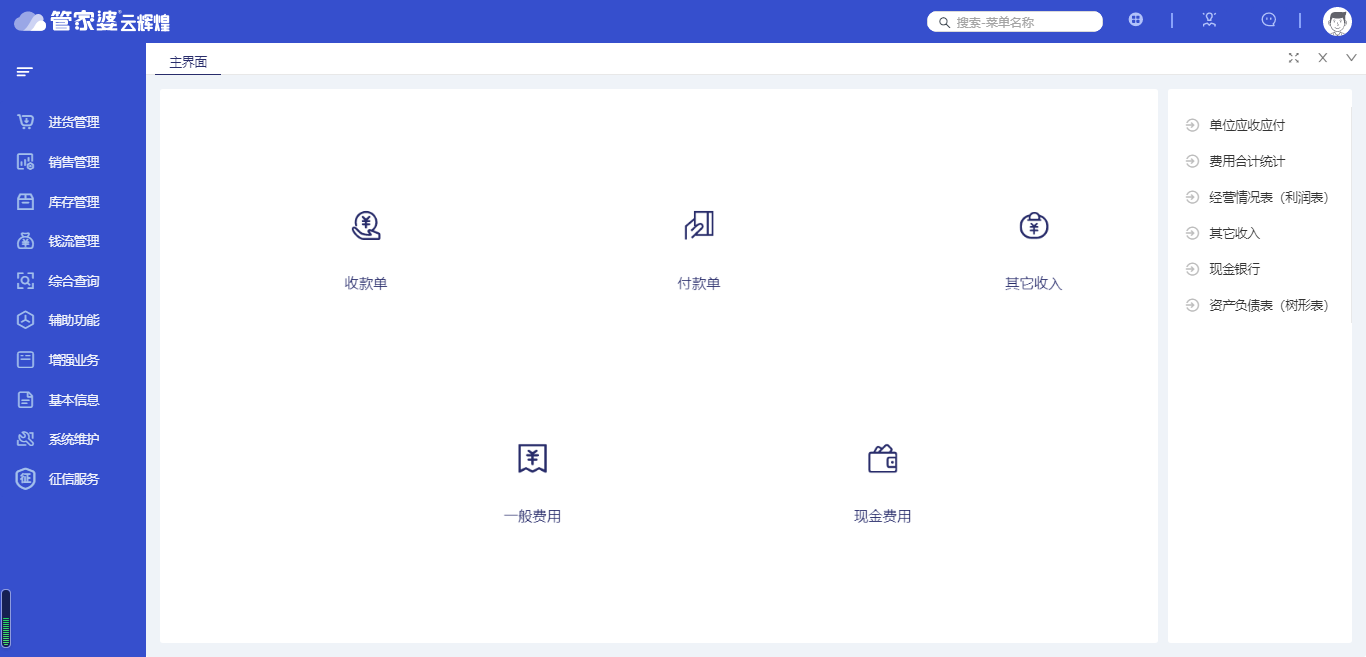Click the 付款单 label
The width and height of the screenshot is (1366, 657).
point(699,283)
